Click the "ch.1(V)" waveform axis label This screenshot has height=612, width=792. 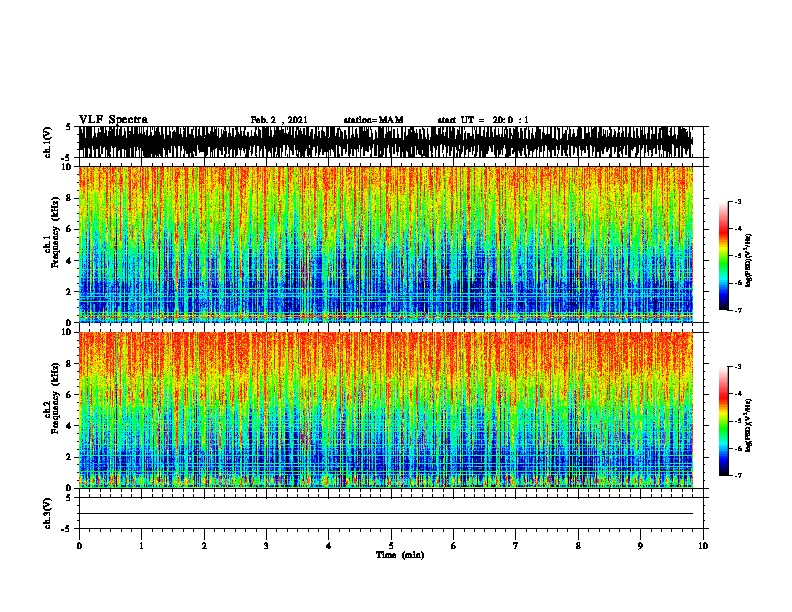point(47,142)
